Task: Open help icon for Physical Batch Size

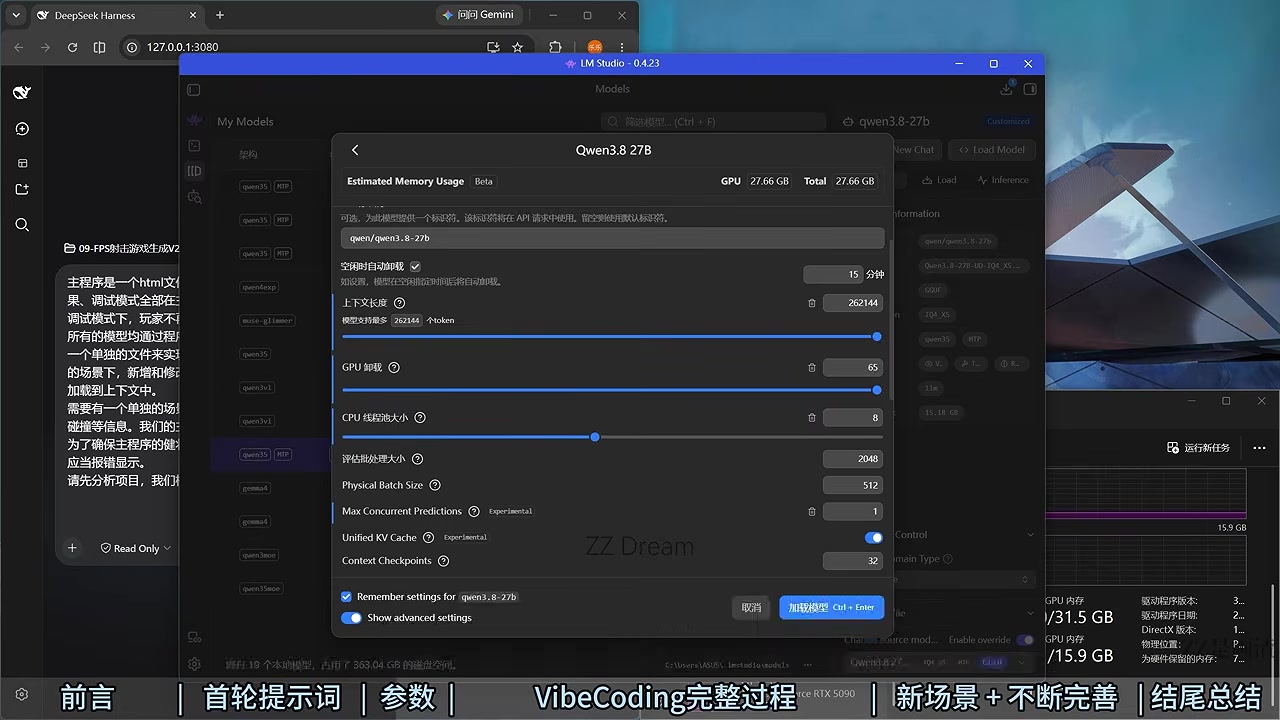Action: (x=435, y=485)
